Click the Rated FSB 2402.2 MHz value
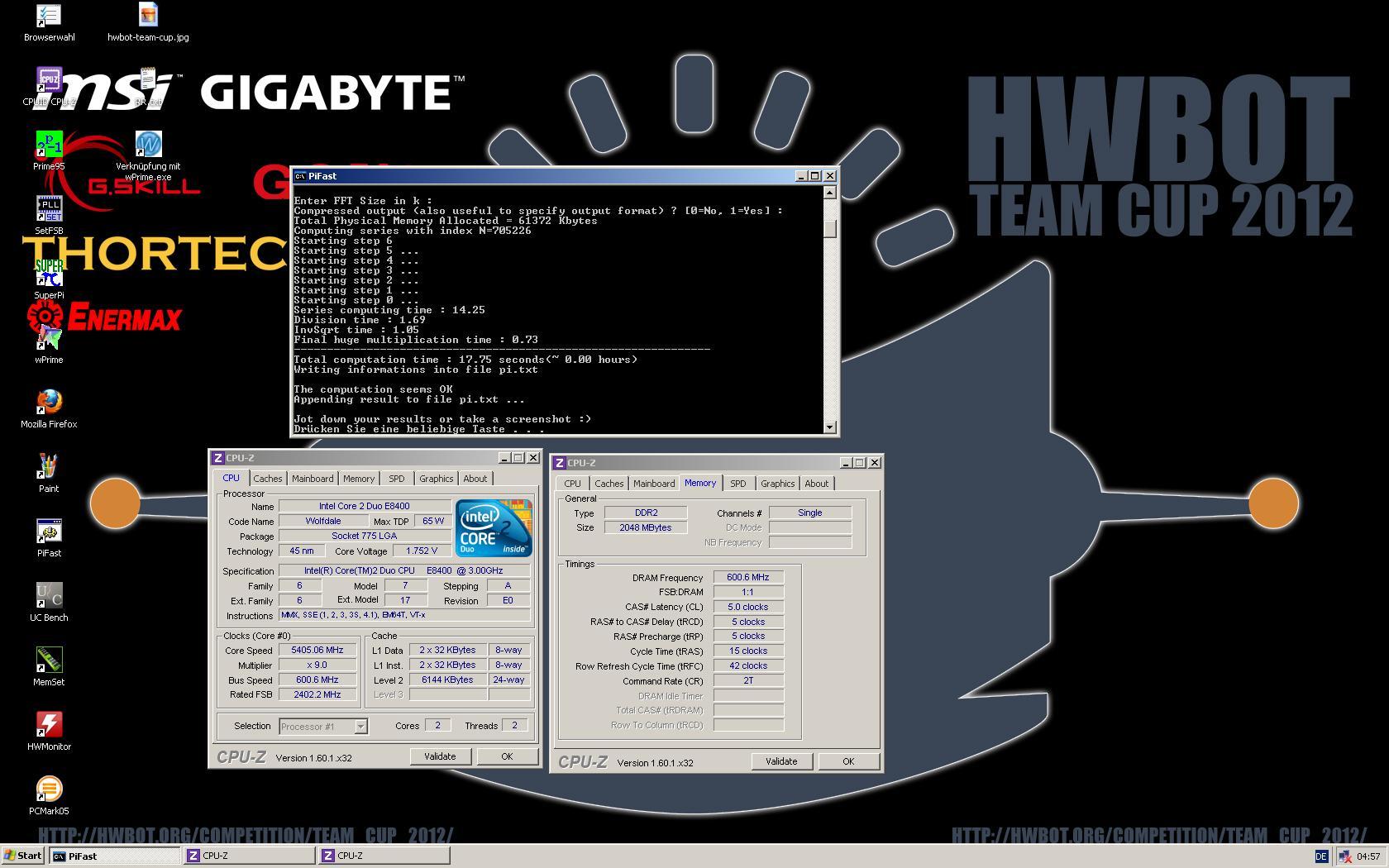This screenshot has height=868, width=1389. coord(317,695)
